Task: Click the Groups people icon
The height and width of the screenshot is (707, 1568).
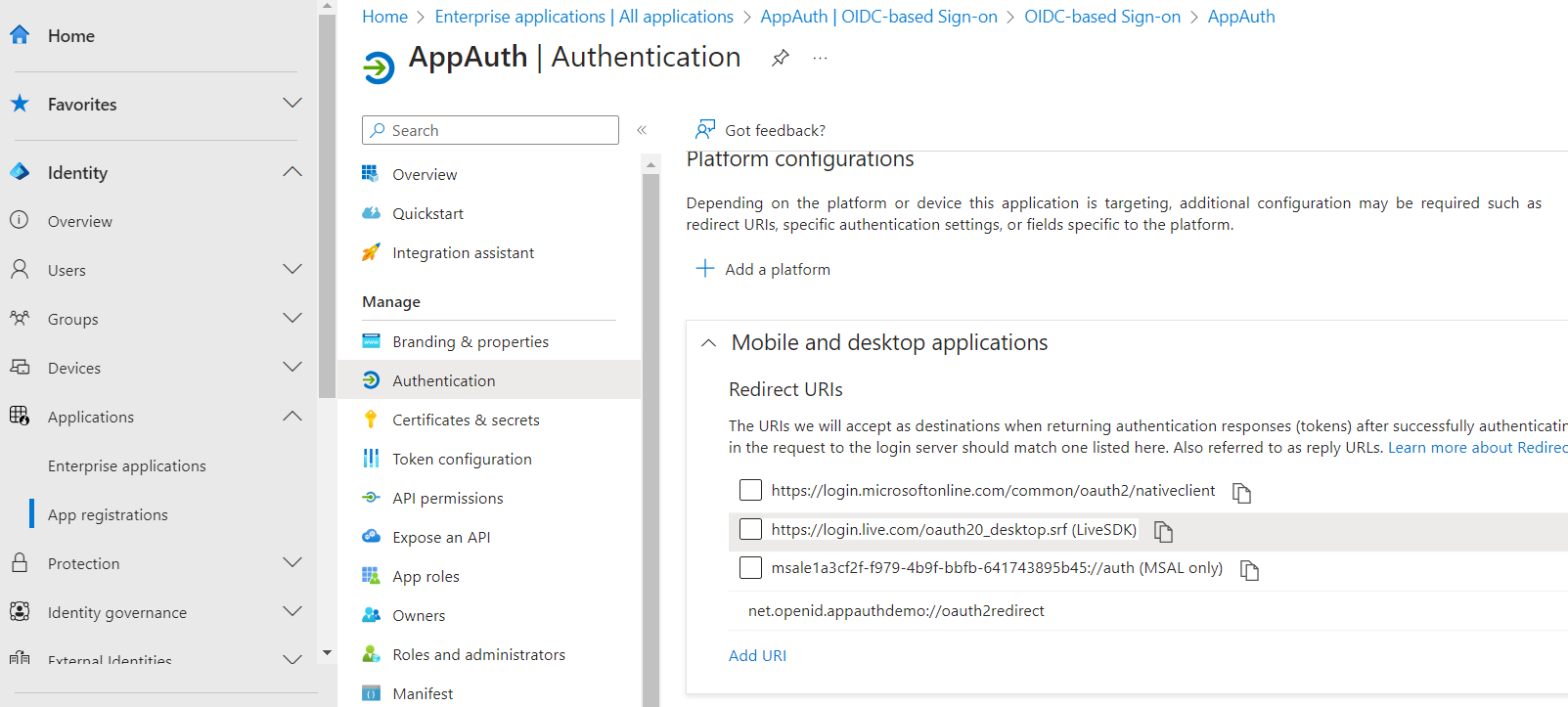Action: pyautogui.click(x=20, y=318)
